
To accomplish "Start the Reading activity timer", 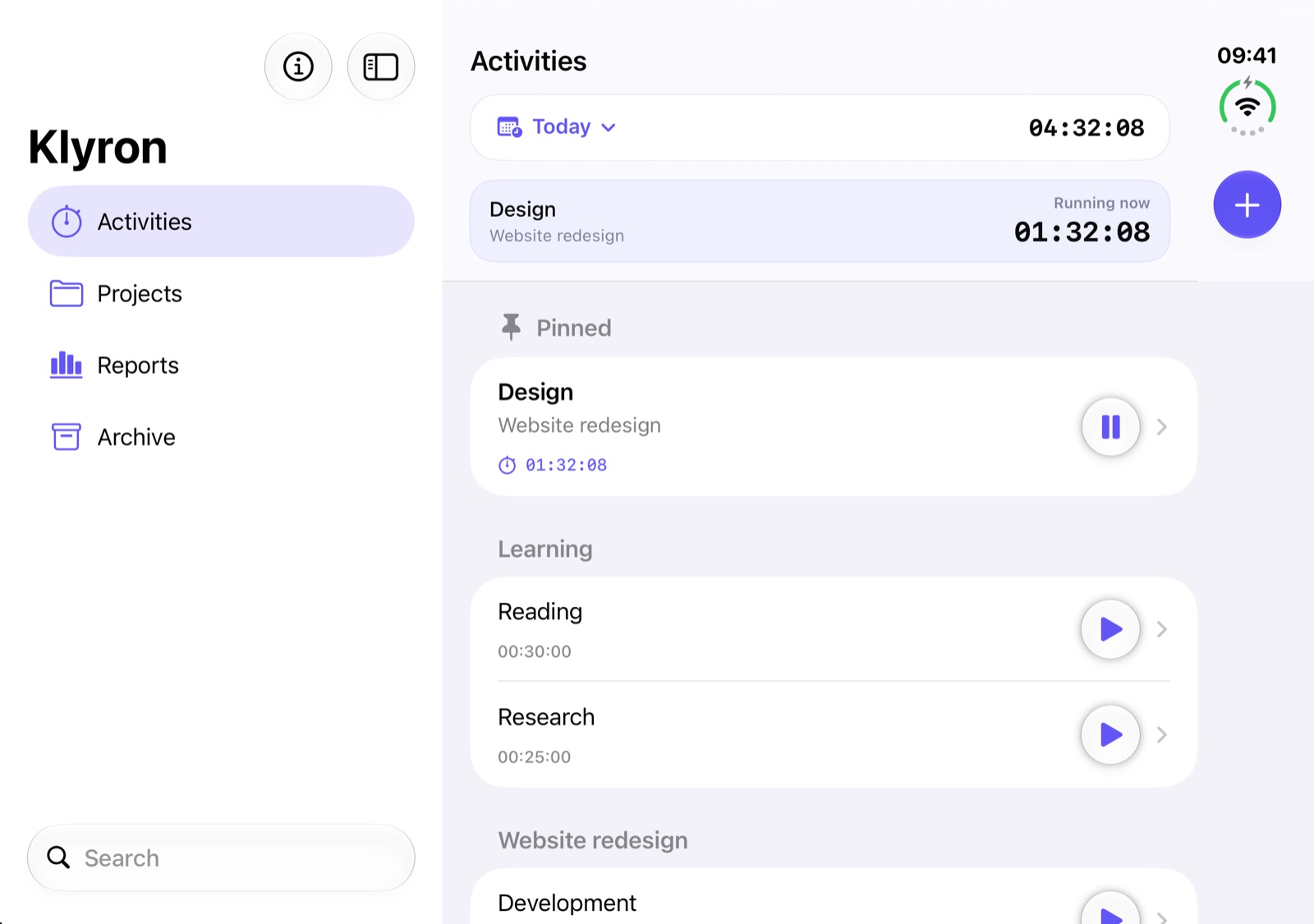I will click(x=1110, y=629).
